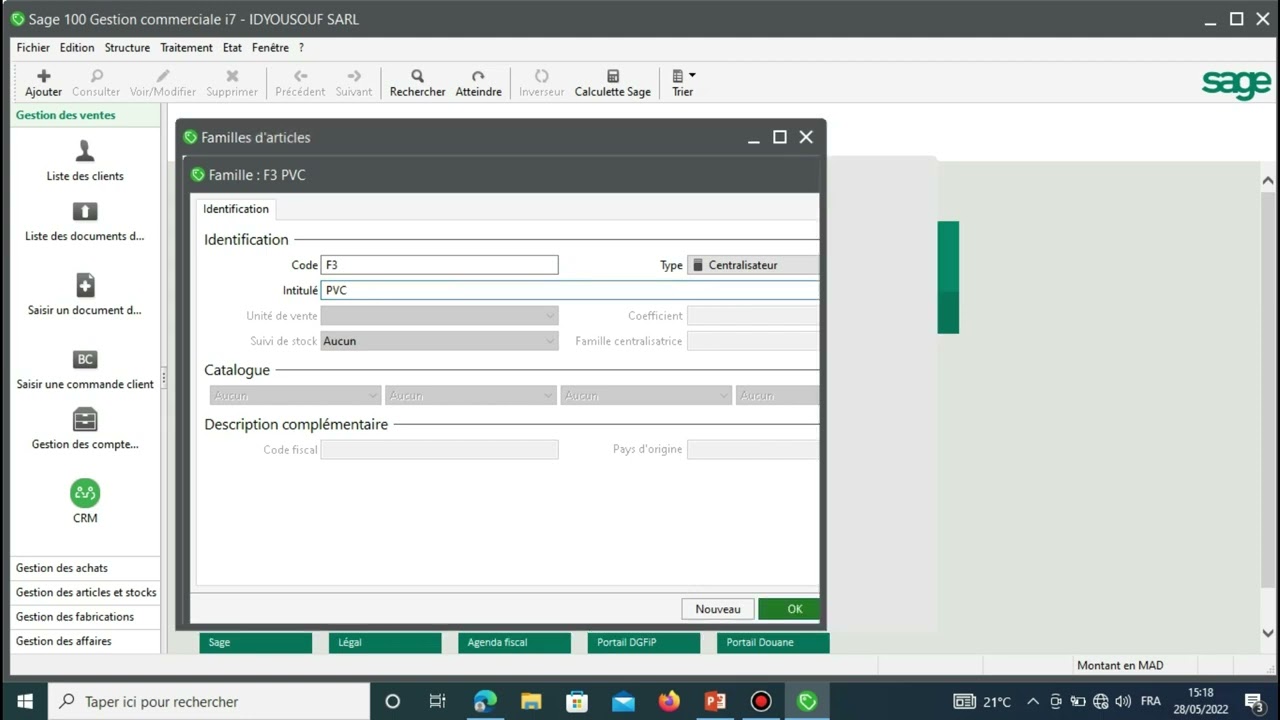Image resolution: width=1280 pixels, height=720 pixels.
Task: Click the Intitulé input field
Action: [x=569, y=290]
